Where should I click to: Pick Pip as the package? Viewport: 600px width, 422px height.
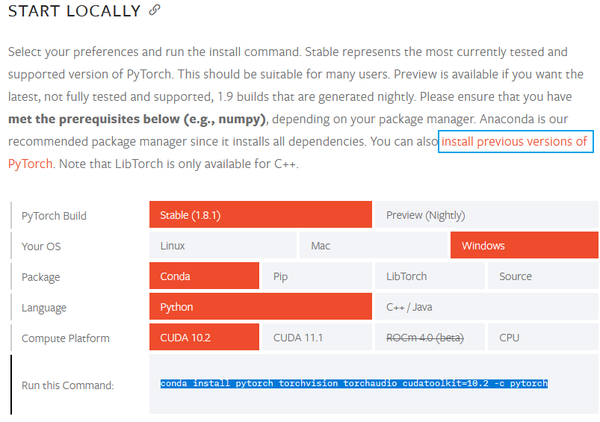317,276
